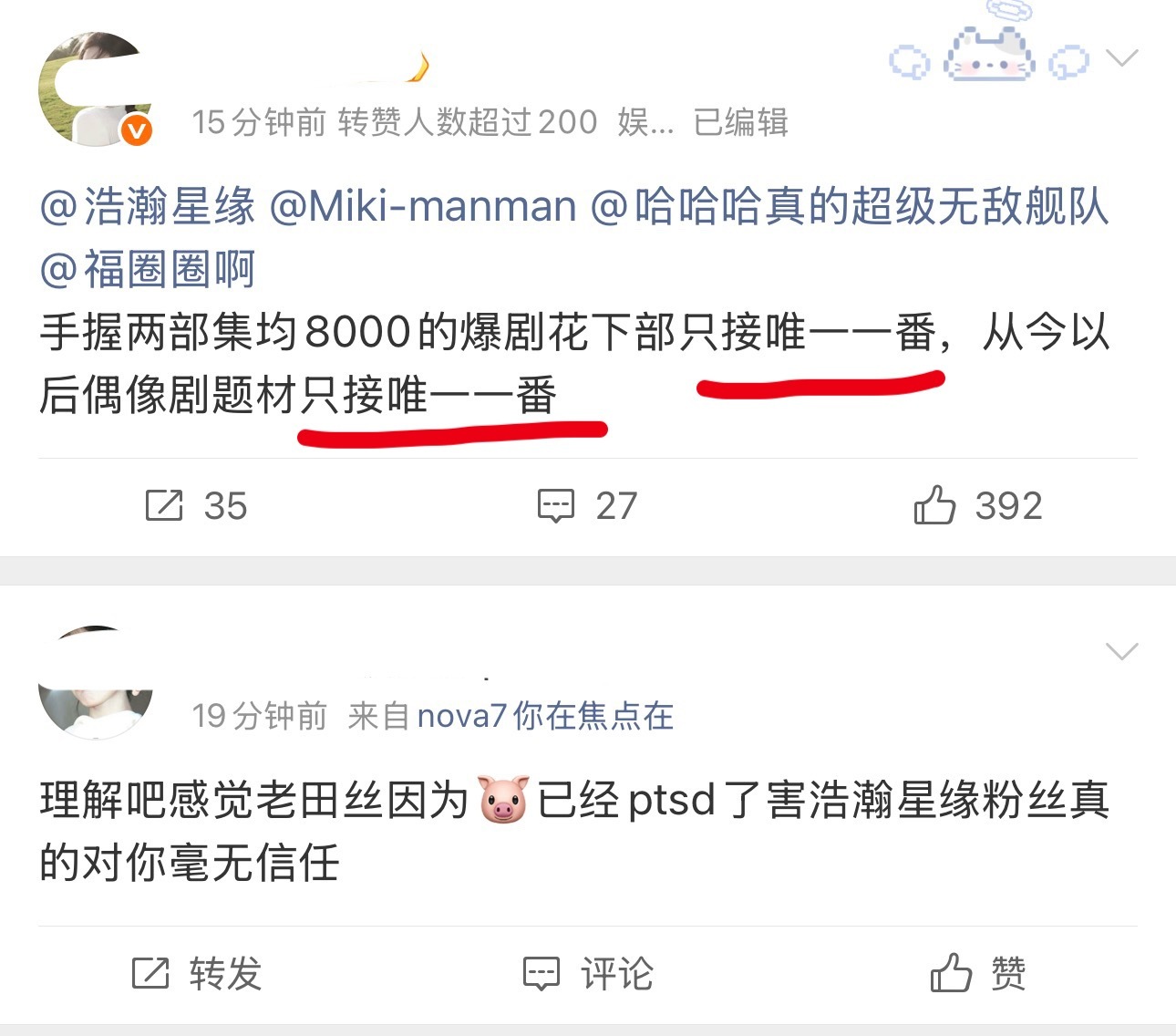Tap orange V verification badge
Image resolution: width=1176 pixels, height=1036 pixels.
[137, 131]
